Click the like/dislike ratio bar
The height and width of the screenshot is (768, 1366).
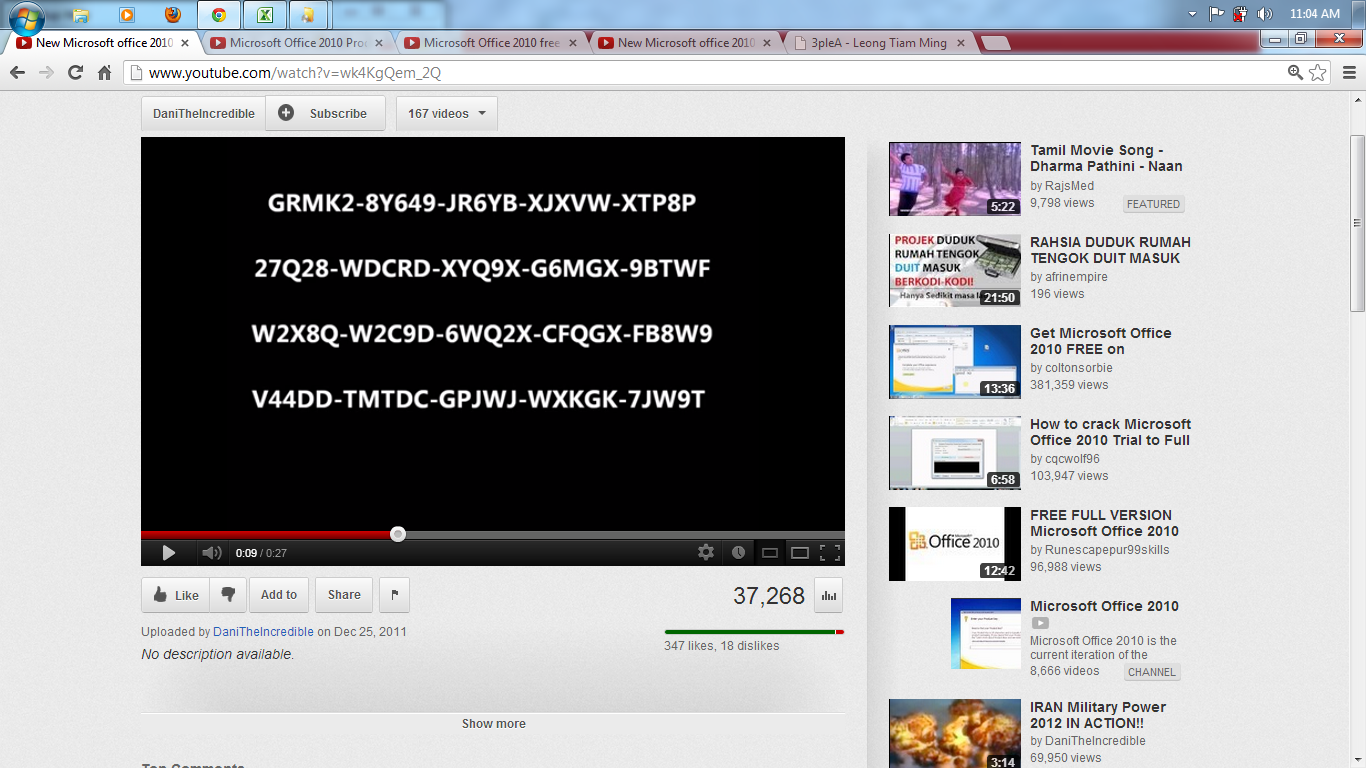coord(754,632)
